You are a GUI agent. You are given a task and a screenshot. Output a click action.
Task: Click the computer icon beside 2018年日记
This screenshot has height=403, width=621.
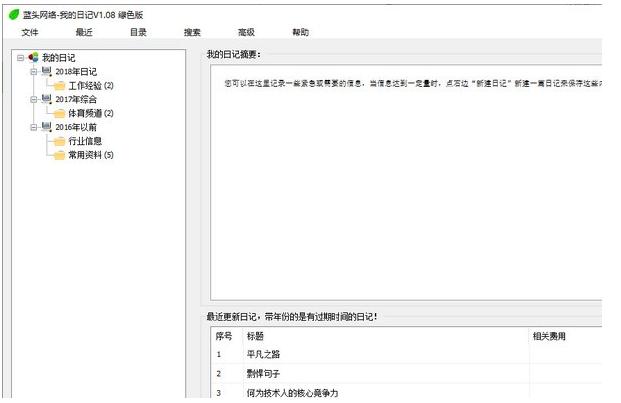point(47,72)
